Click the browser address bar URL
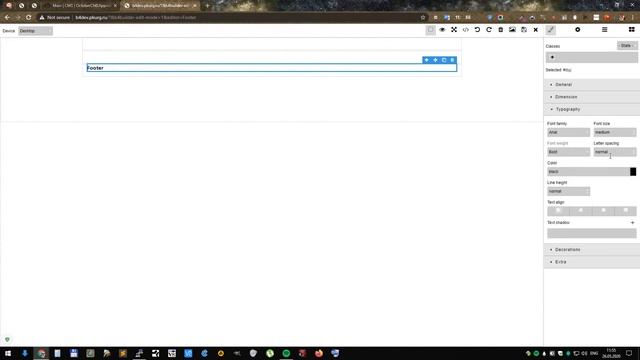Image resolution: width=640 pixels, height=360 pixels. click(x=136, y=18)
